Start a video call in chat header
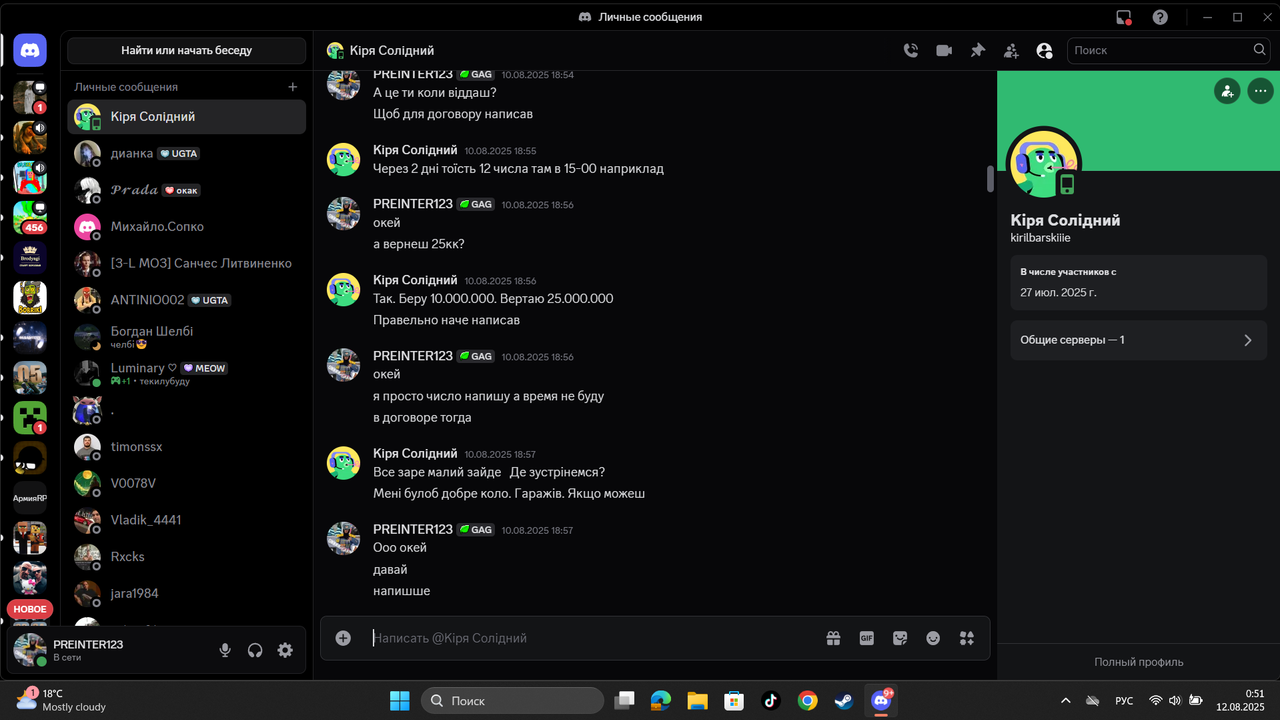 (944, 50)
